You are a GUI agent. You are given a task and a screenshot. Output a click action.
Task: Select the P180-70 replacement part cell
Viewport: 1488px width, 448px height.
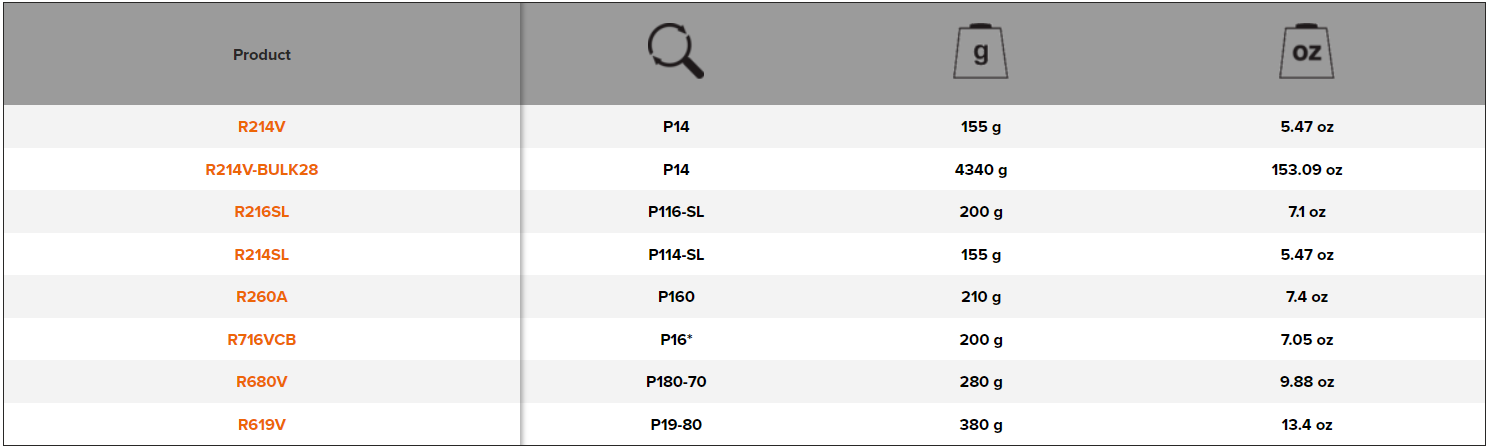coord(676,382)
